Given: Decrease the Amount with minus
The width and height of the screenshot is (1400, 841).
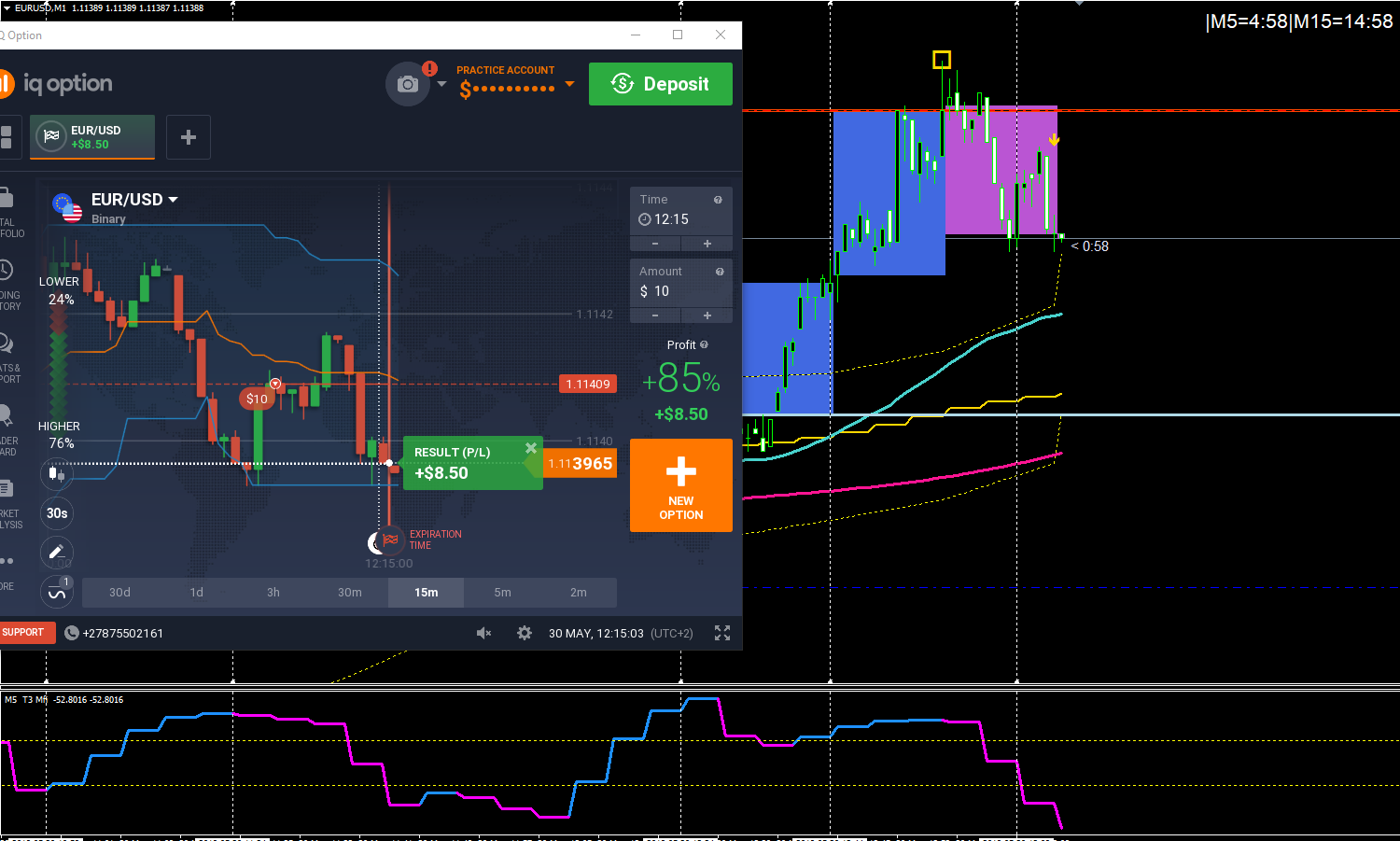Looking at the screenshot, I should tap(655, 315).
